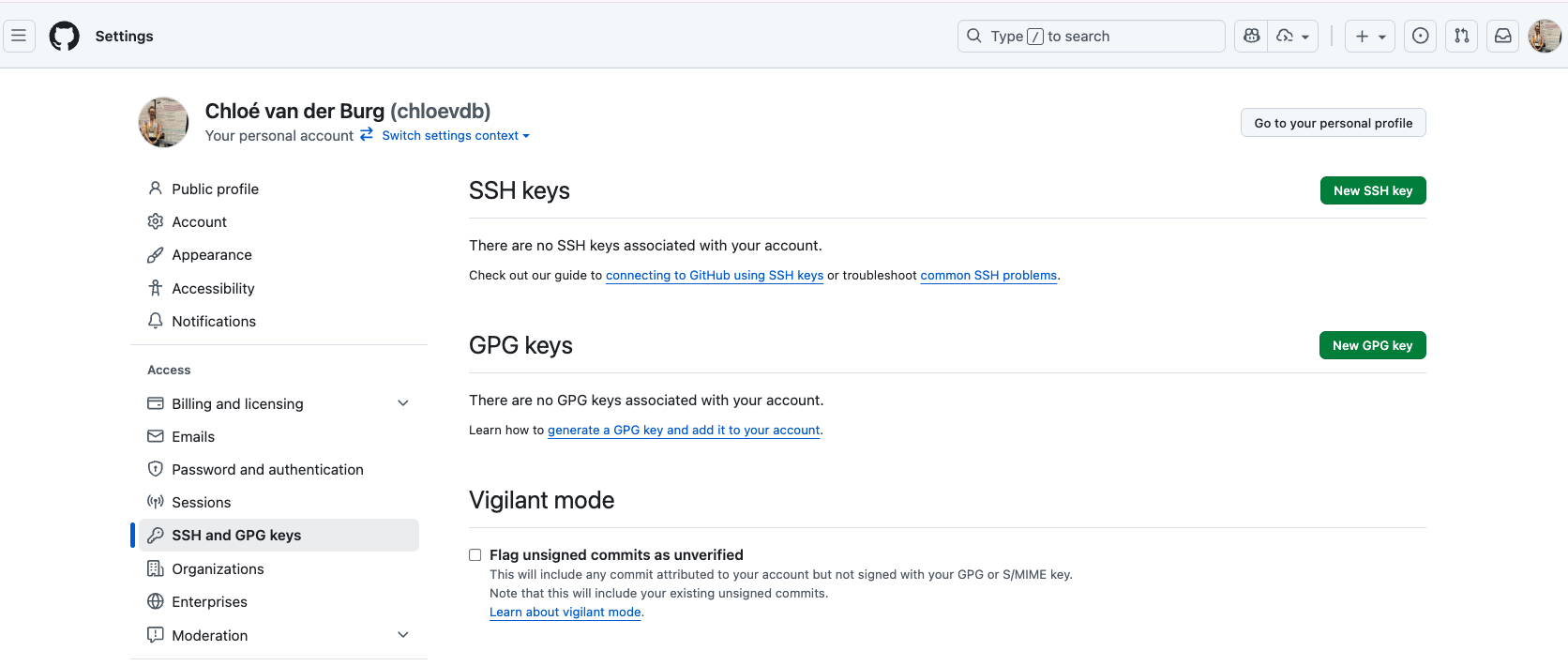Image resolution: width=1568 pixels, height=666 pixels.
Task: Click Go to your personal profile
Action: (1333, 123)
